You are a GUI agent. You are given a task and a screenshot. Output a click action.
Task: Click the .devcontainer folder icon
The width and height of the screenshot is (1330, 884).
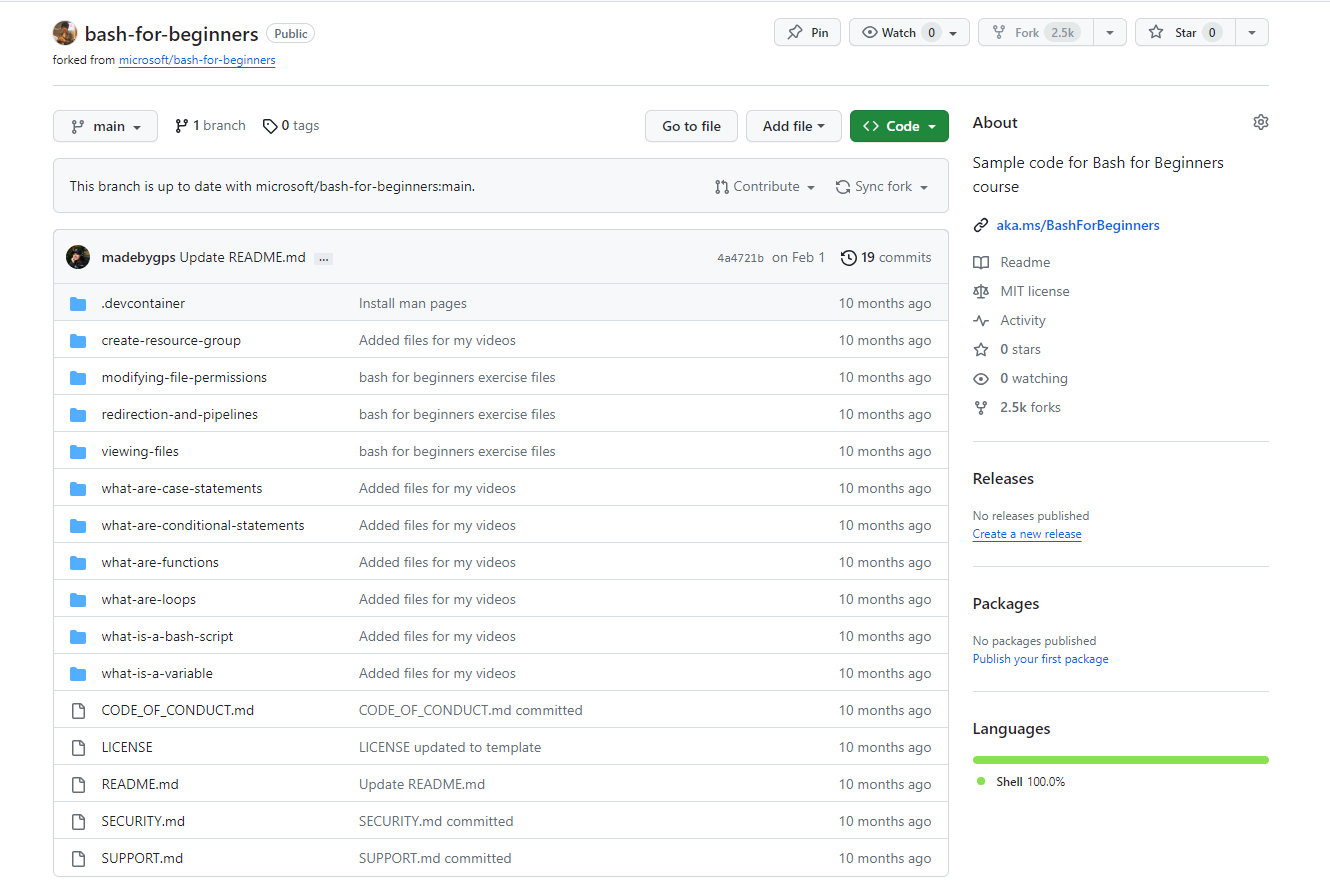tap(78, 303)
